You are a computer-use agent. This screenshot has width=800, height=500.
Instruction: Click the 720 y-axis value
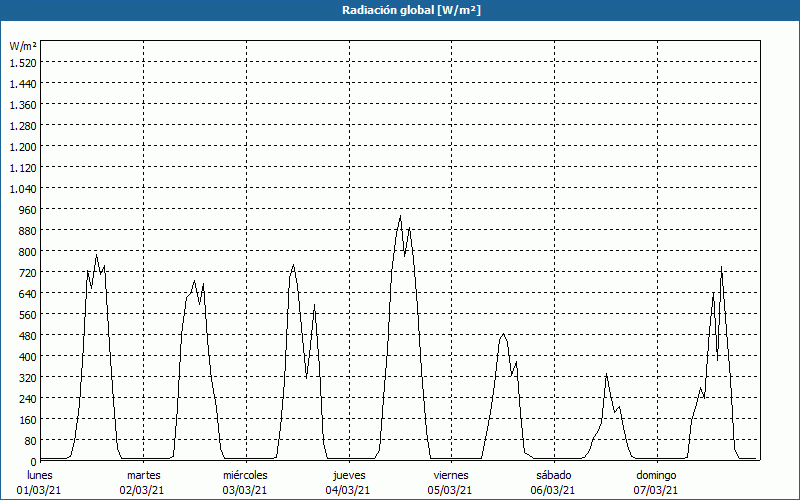pos(28,273)
